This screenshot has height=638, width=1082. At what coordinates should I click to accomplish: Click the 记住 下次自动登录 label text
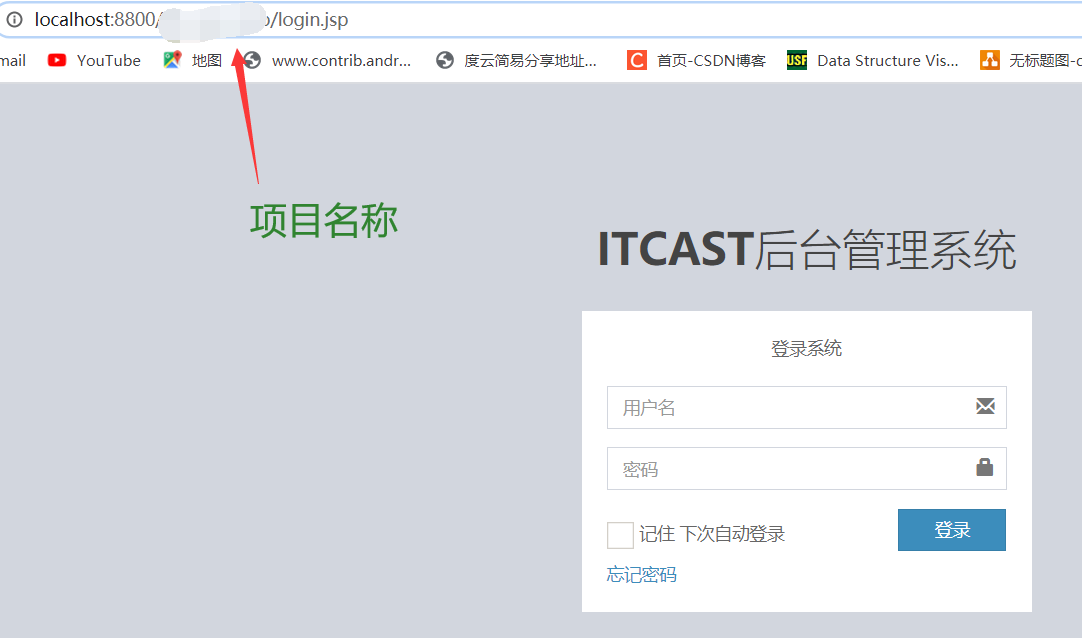(x=712, y=534)
